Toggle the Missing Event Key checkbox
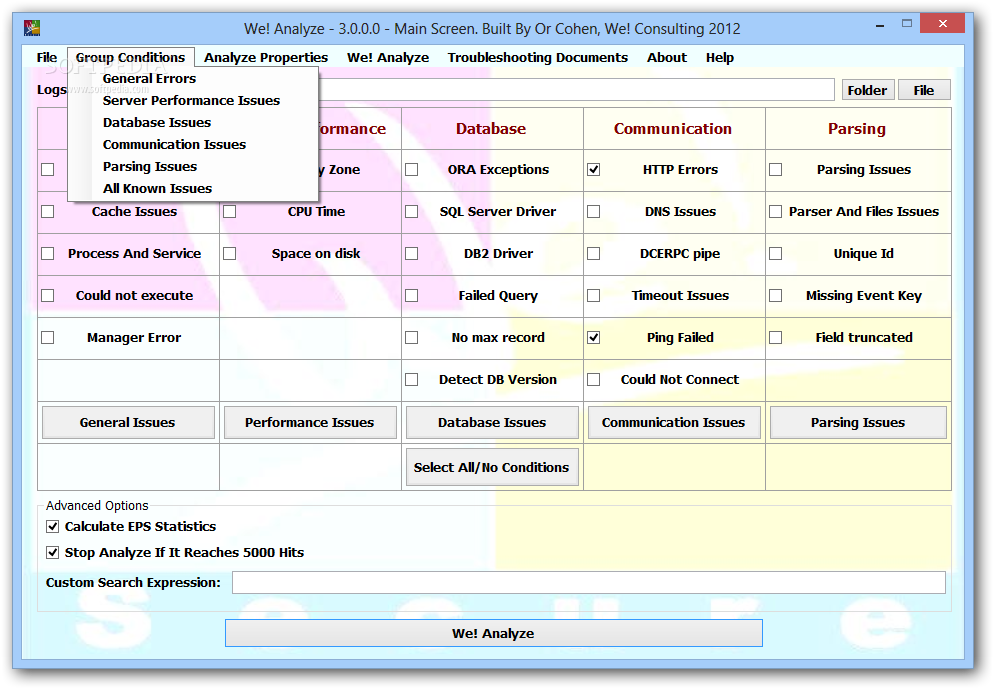 point(775,295)
